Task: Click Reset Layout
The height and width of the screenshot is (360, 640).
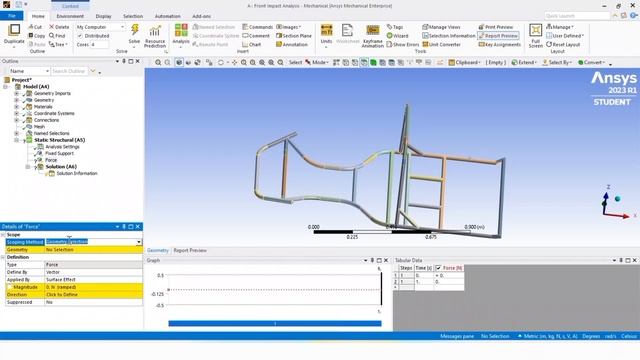Action: pos(563,44)
